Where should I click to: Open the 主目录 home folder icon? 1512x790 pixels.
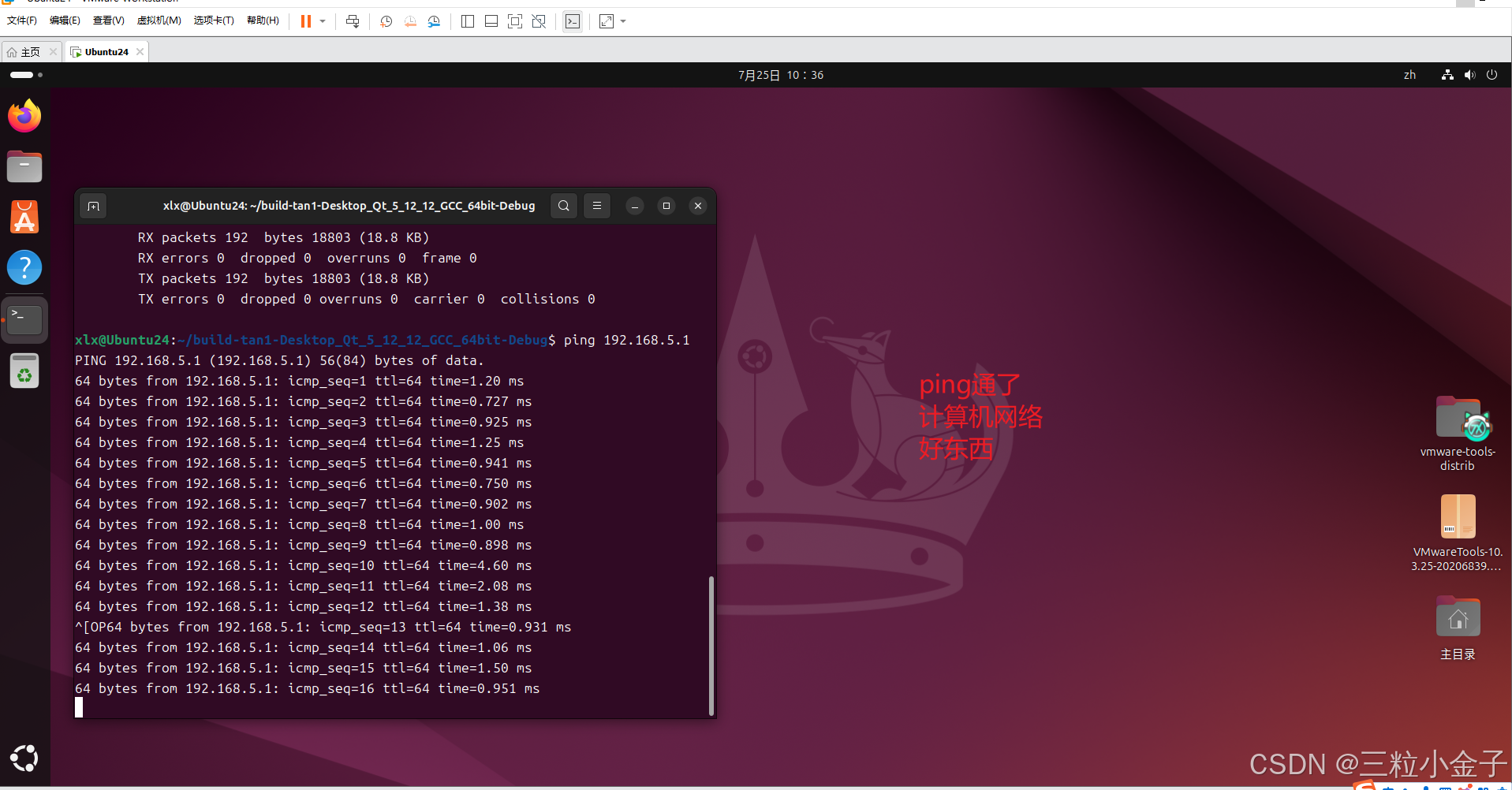pyautogui.click(x=1457, y=628)
